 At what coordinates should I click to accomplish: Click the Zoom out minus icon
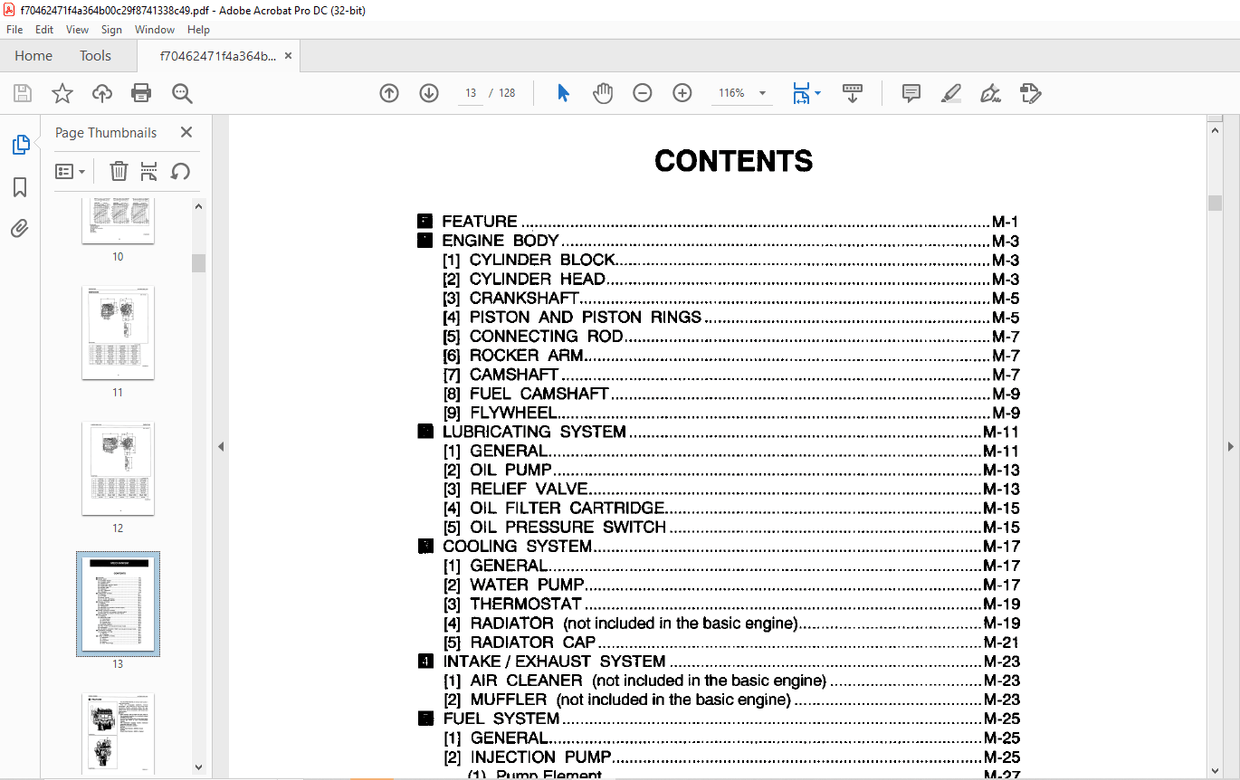tap(643, 93)
